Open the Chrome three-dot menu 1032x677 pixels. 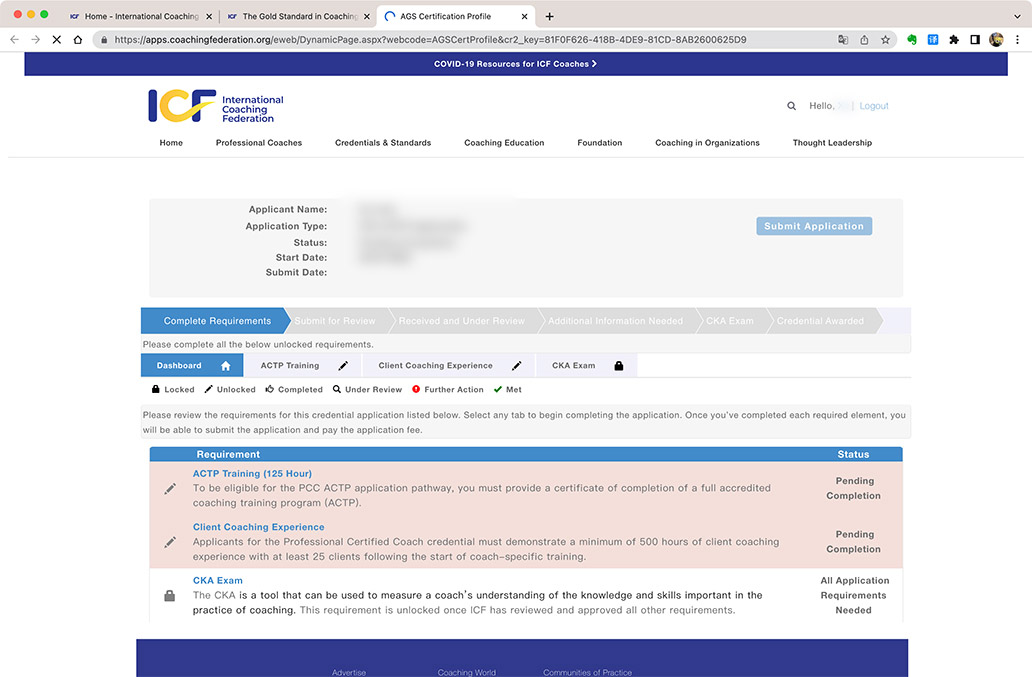[x=1017, y=40]
